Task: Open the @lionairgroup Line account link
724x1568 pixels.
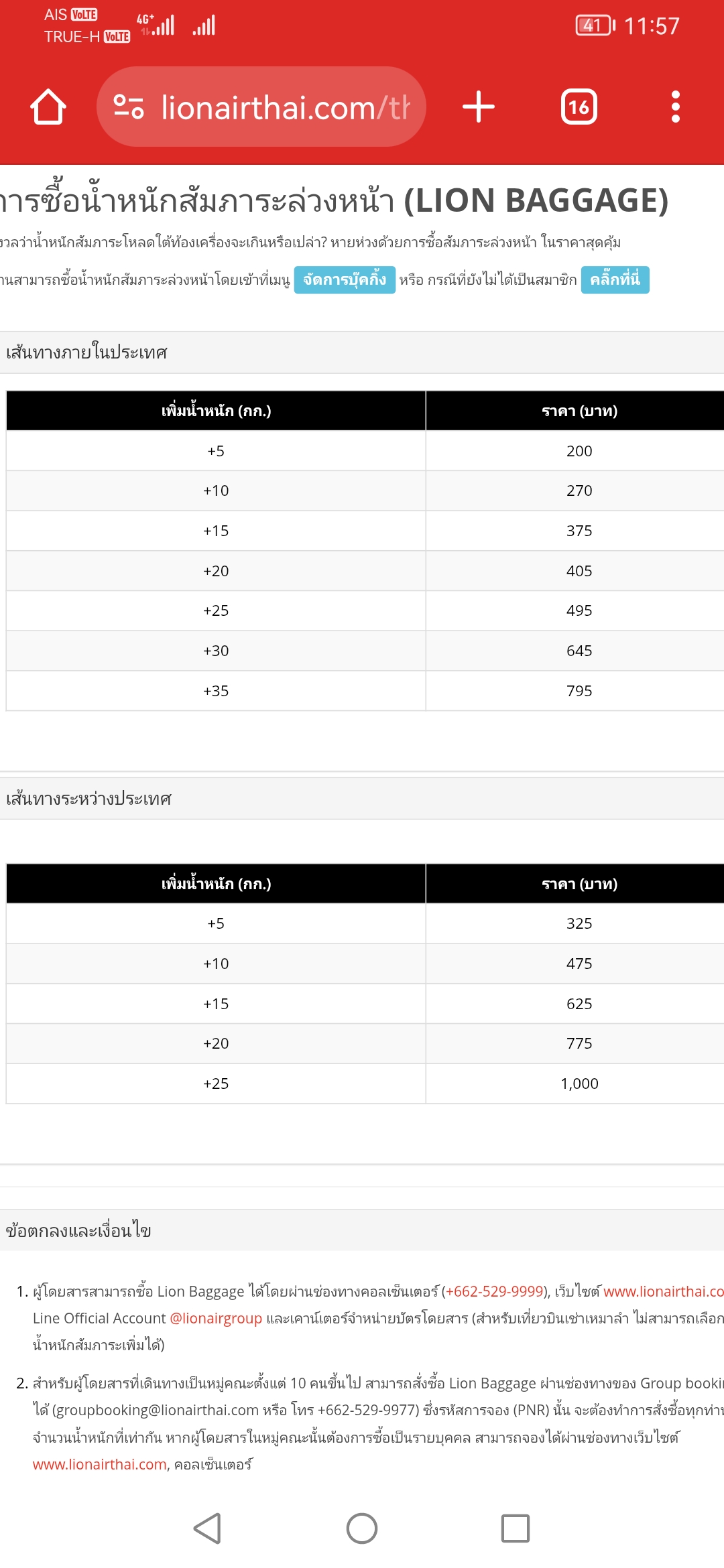Action: (216, 1318)
